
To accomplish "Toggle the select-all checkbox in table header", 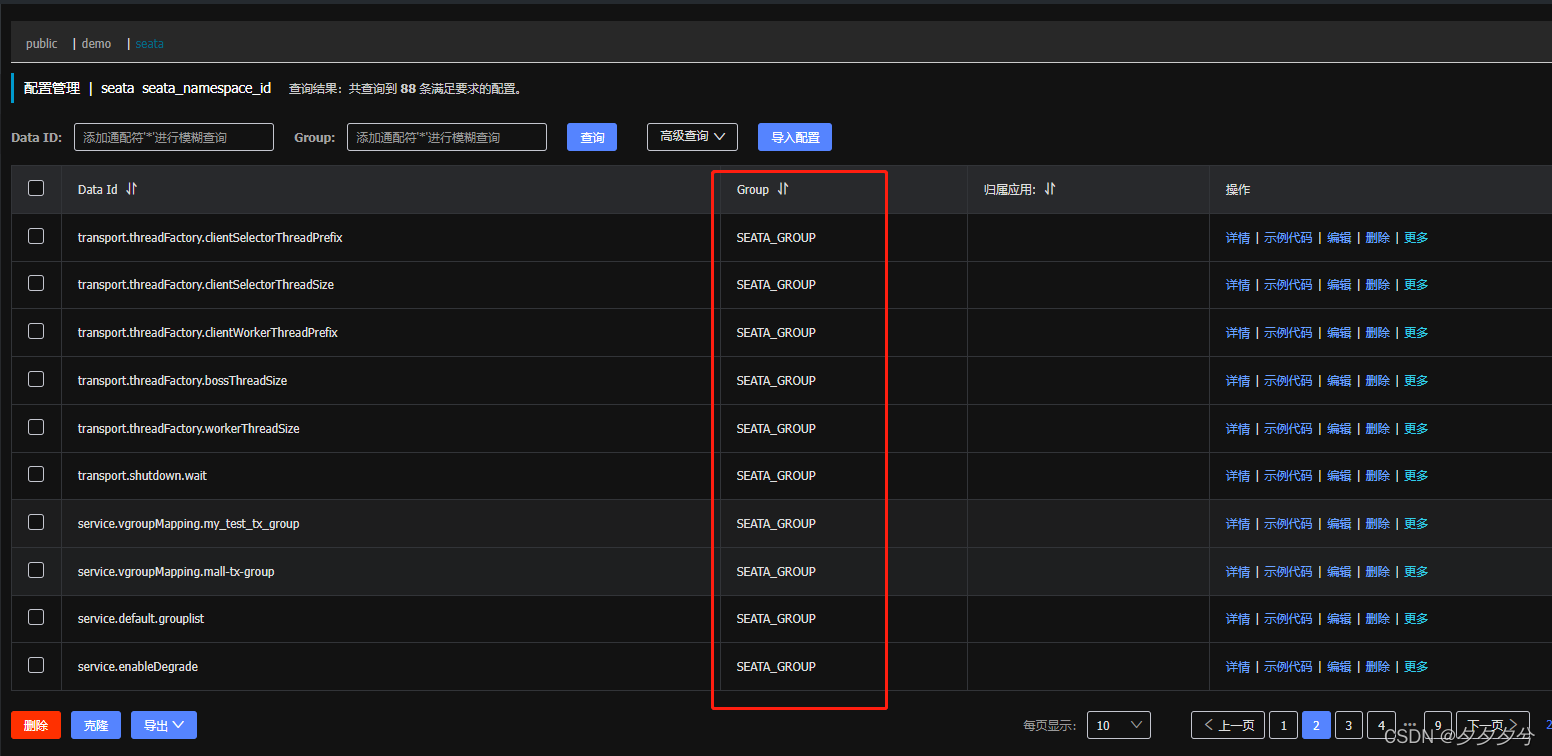I will [x=36, y=188].
